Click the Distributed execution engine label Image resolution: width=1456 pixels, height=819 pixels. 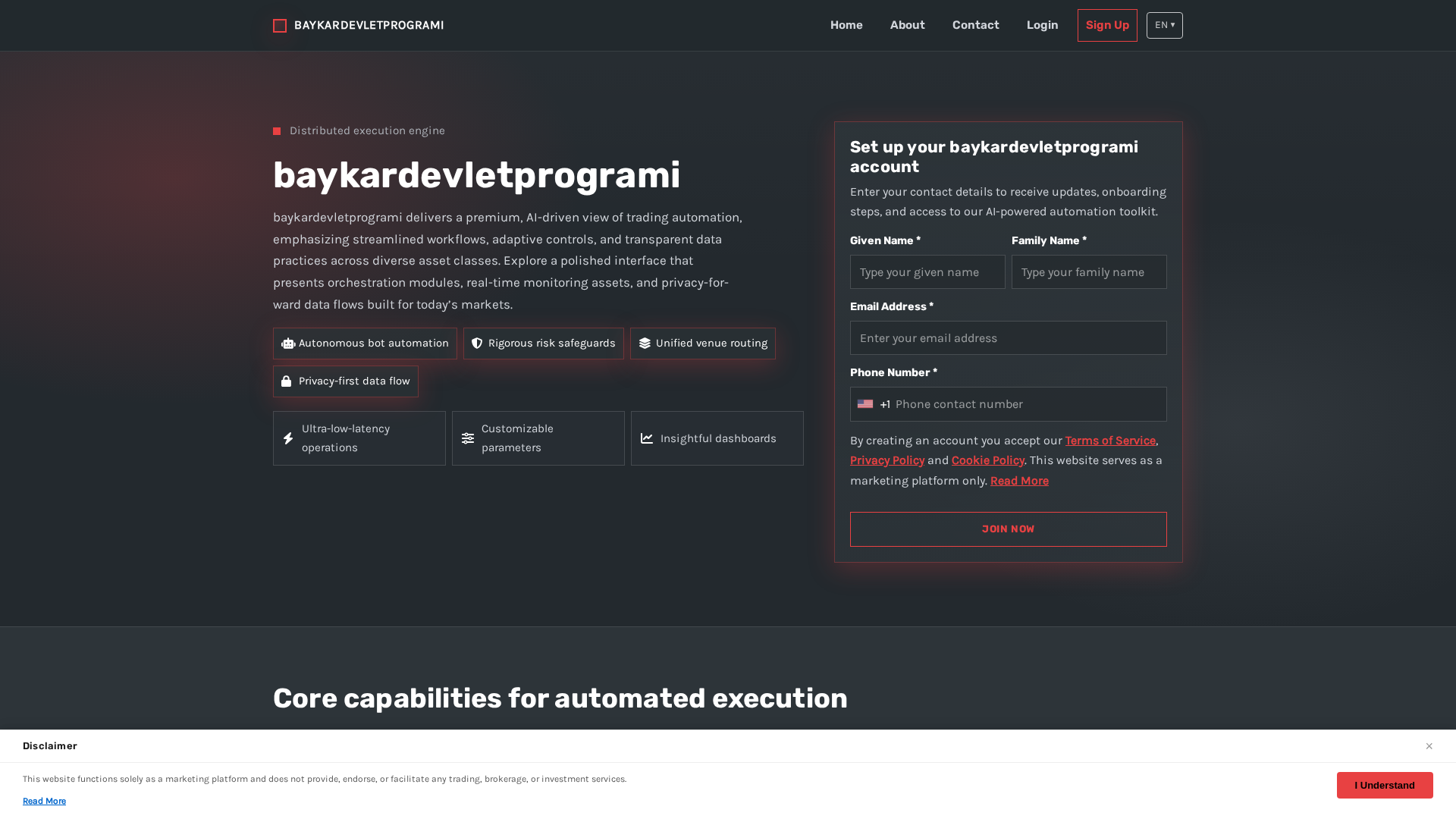tap(367, 130)
